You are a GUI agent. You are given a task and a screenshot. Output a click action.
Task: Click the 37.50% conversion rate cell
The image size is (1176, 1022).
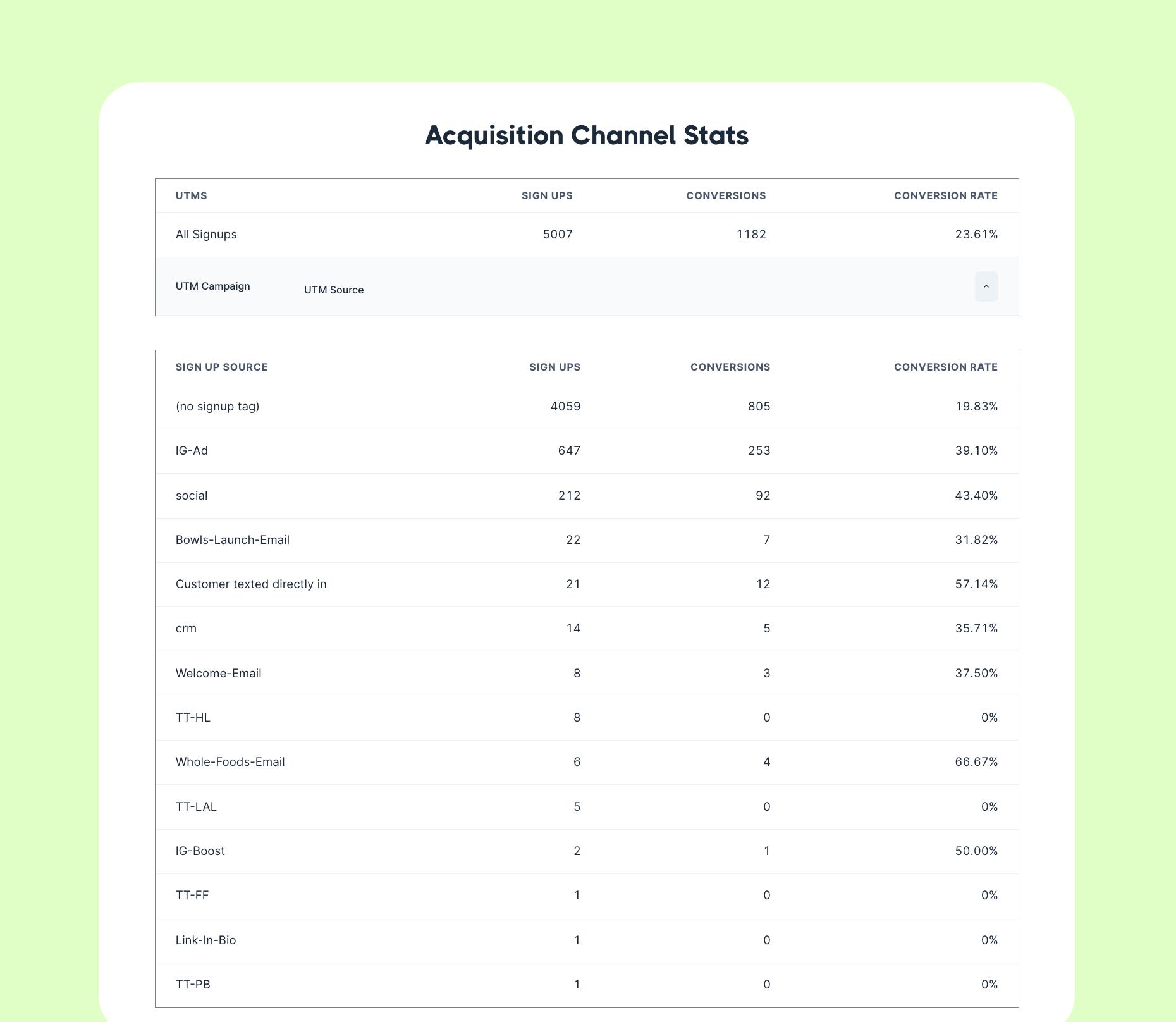click(x=976, y=673)
